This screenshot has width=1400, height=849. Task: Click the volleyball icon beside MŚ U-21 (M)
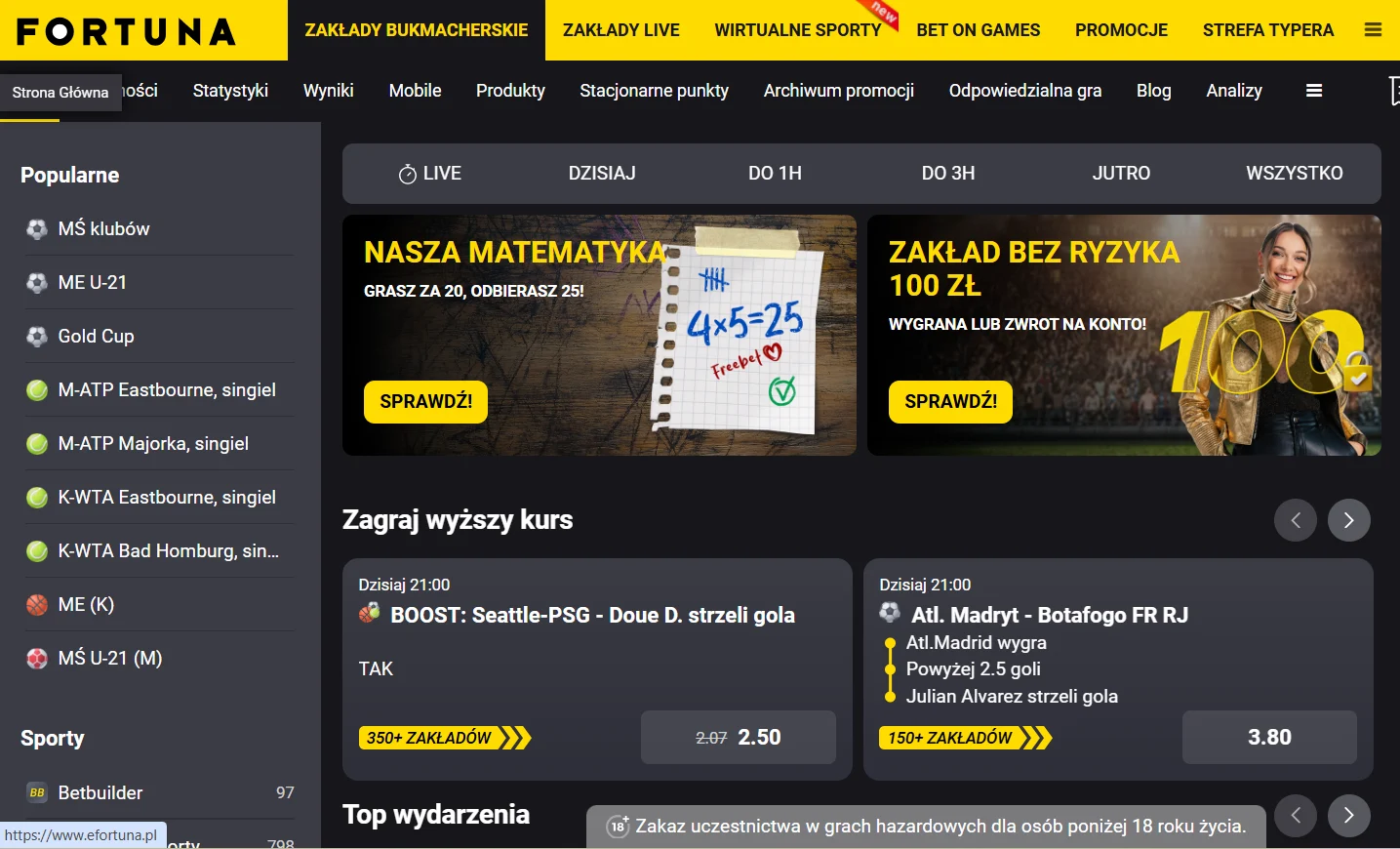pyautogui.click(x=37, y=659)
